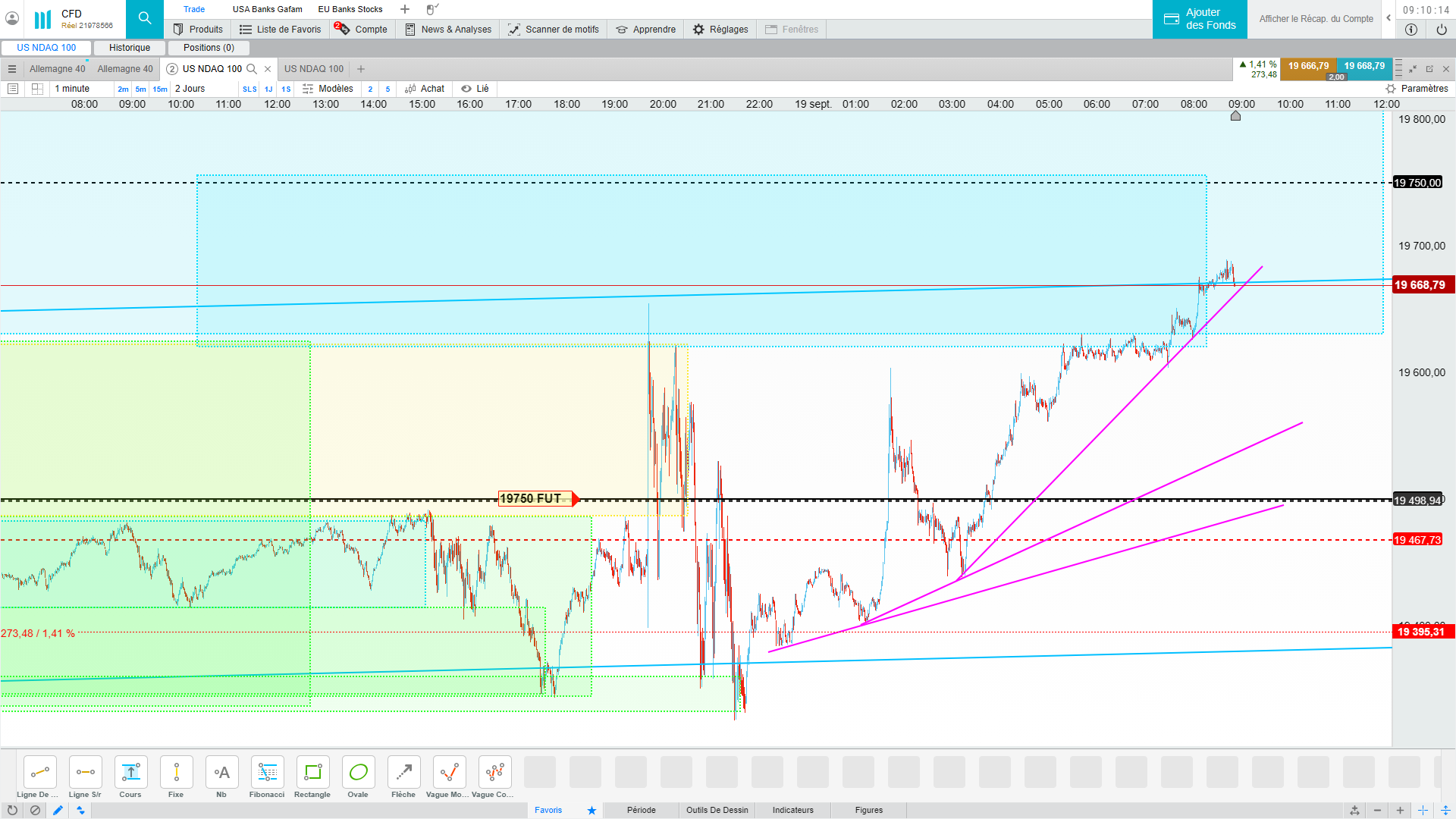The image size is (1456, 819).
Task: Switch to the Historique tab
Action: (x=130, y=48)
